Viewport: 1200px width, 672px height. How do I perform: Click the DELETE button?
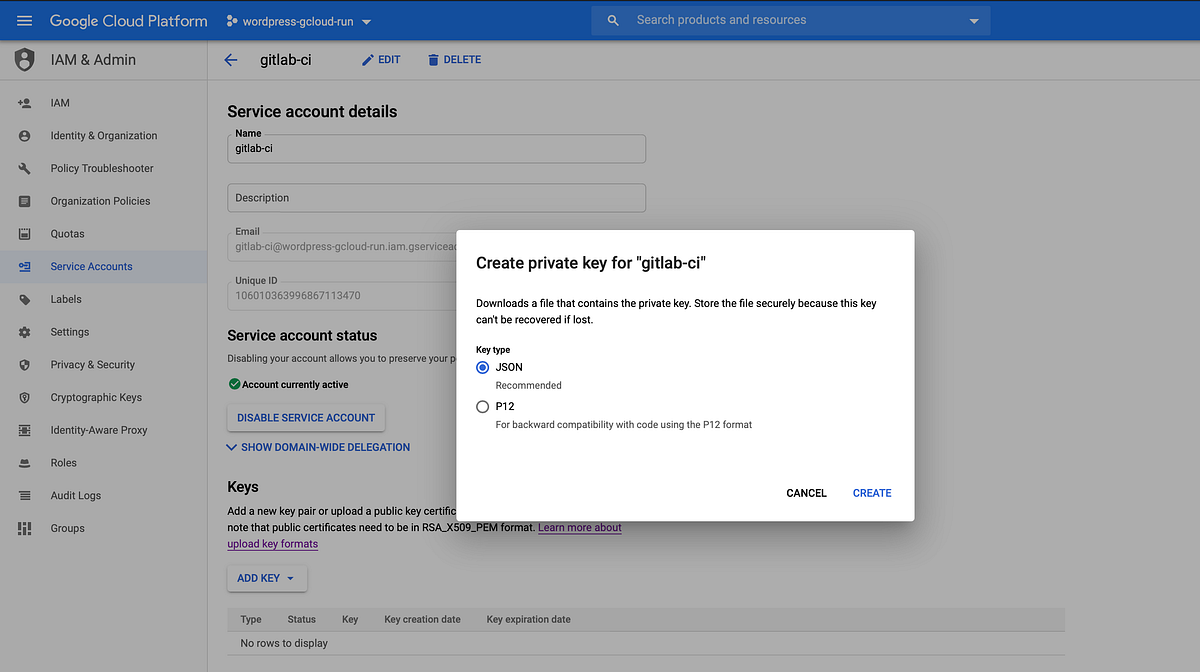(454, 60)
